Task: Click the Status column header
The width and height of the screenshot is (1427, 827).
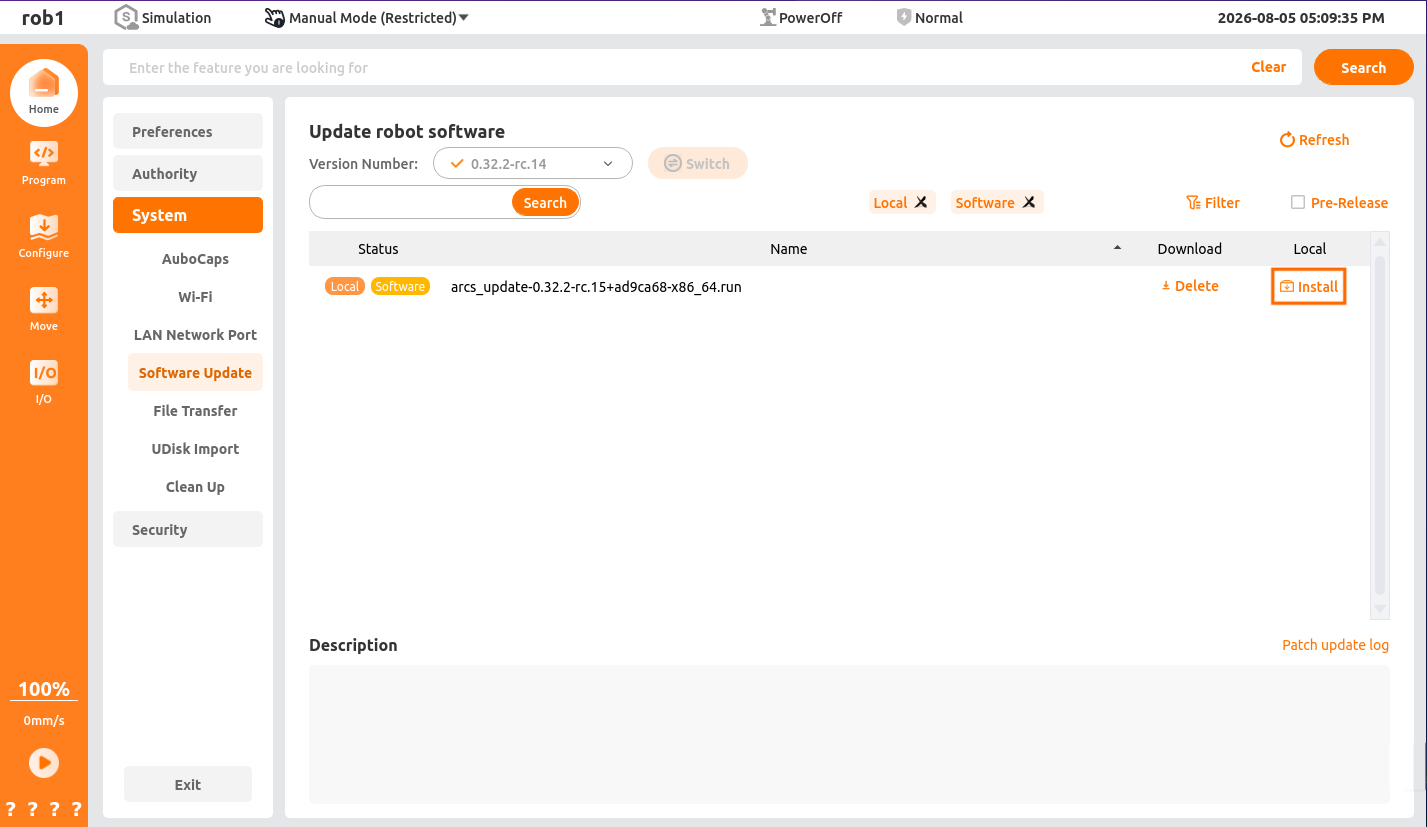Action: [x=378, y=249]
